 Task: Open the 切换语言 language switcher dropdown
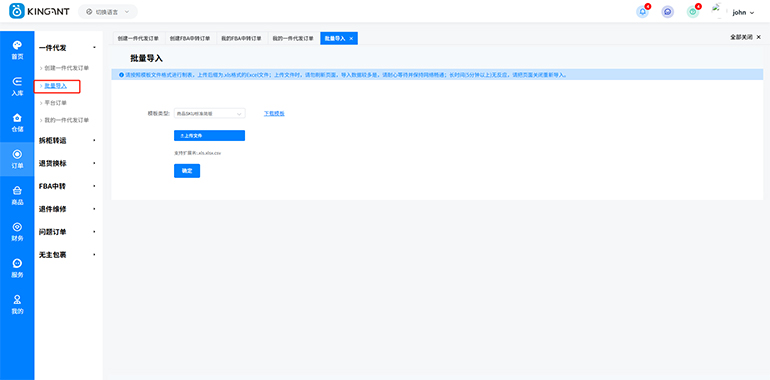pos(108,12)
